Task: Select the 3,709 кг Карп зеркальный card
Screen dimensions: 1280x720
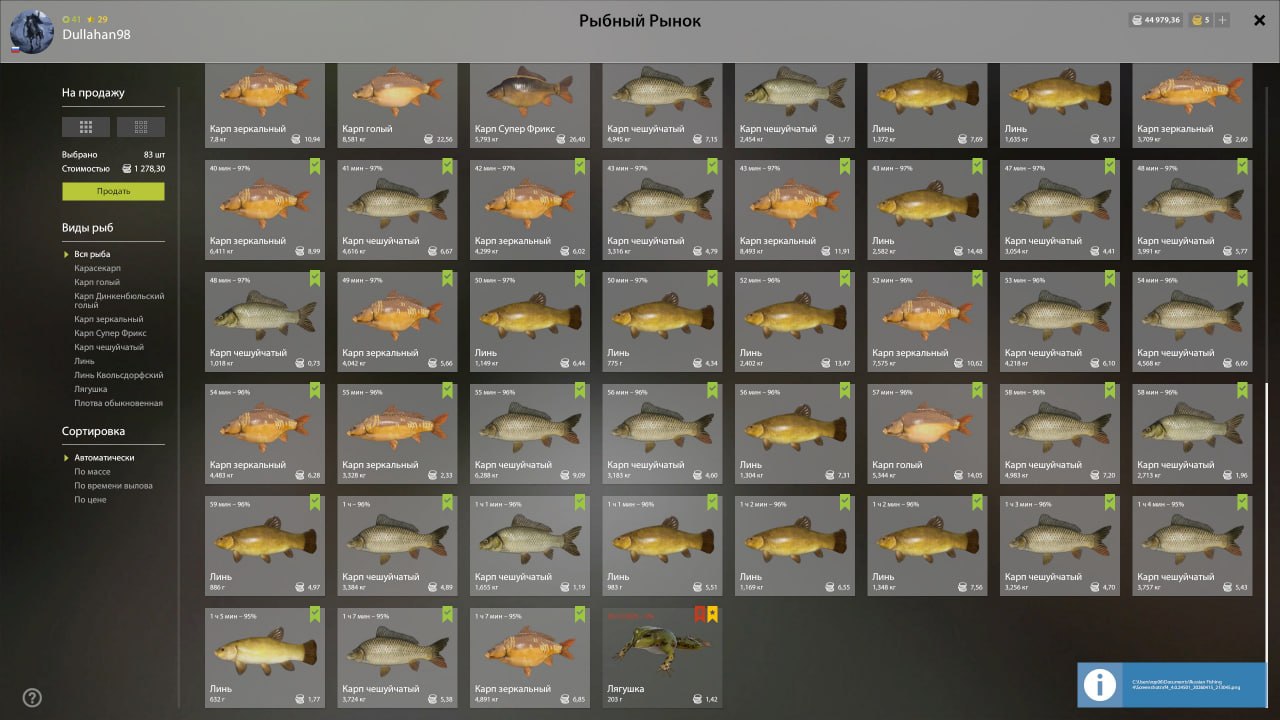Action: (x=1192, y=106)
